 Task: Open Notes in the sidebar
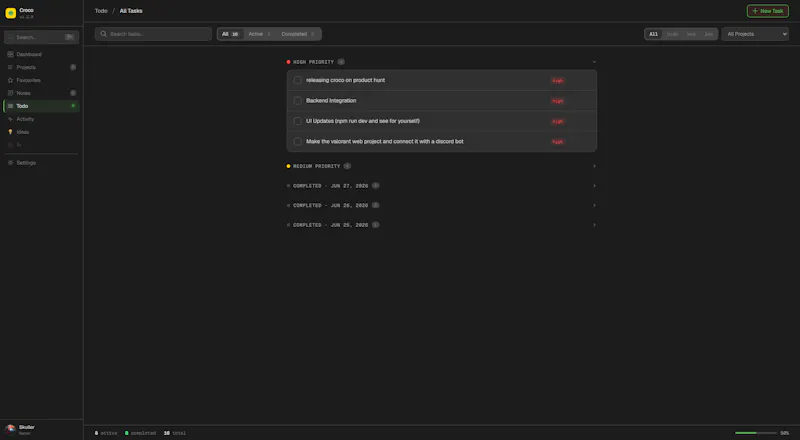(x=41, y=93)
